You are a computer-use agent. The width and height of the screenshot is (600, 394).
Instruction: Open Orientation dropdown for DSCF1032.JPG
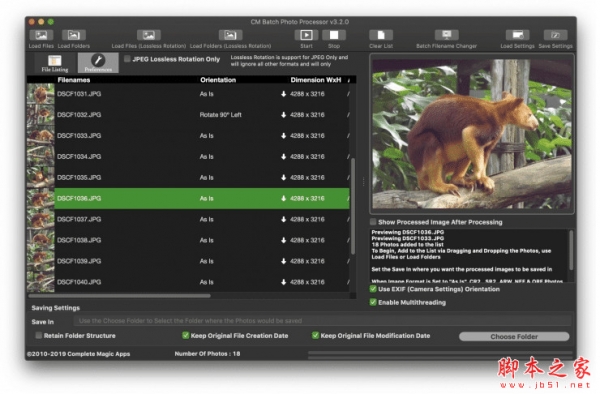(x=220, y=115)
